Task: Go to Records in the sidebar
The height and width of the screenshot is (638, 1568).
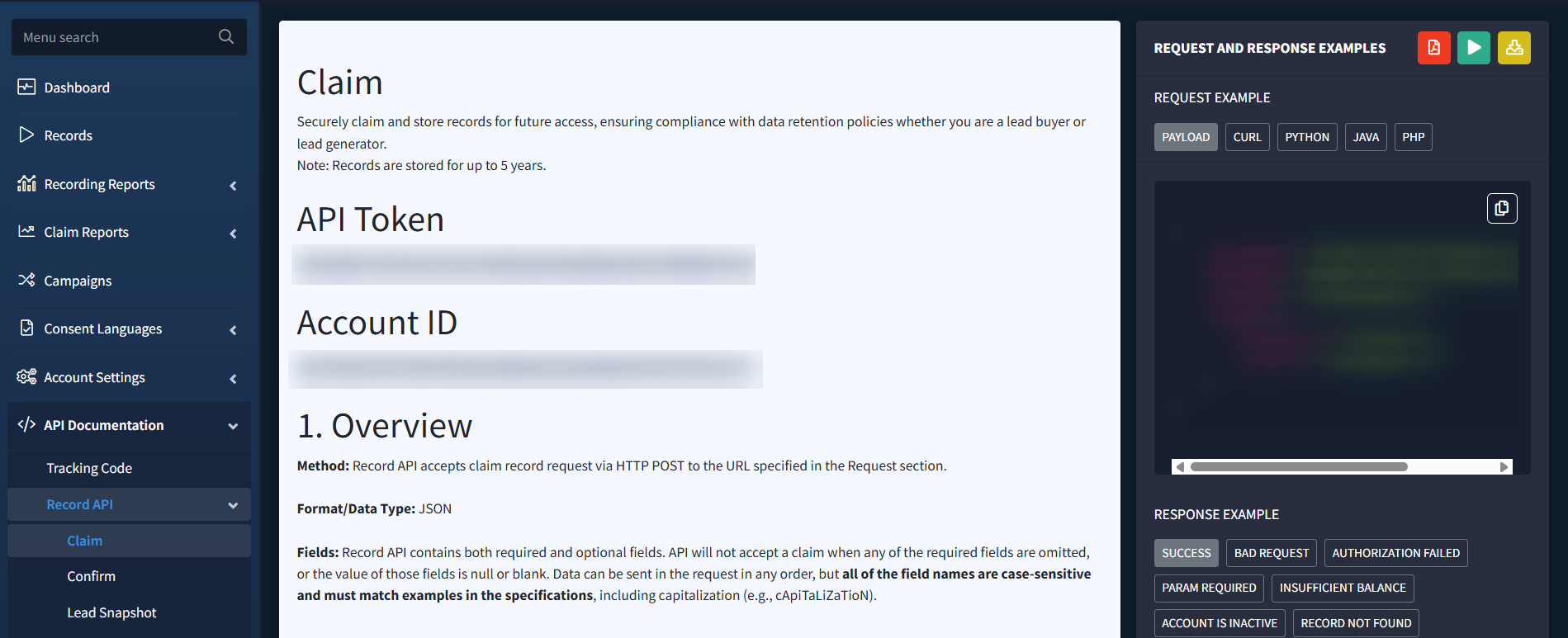Action: (x=68, y=135)
